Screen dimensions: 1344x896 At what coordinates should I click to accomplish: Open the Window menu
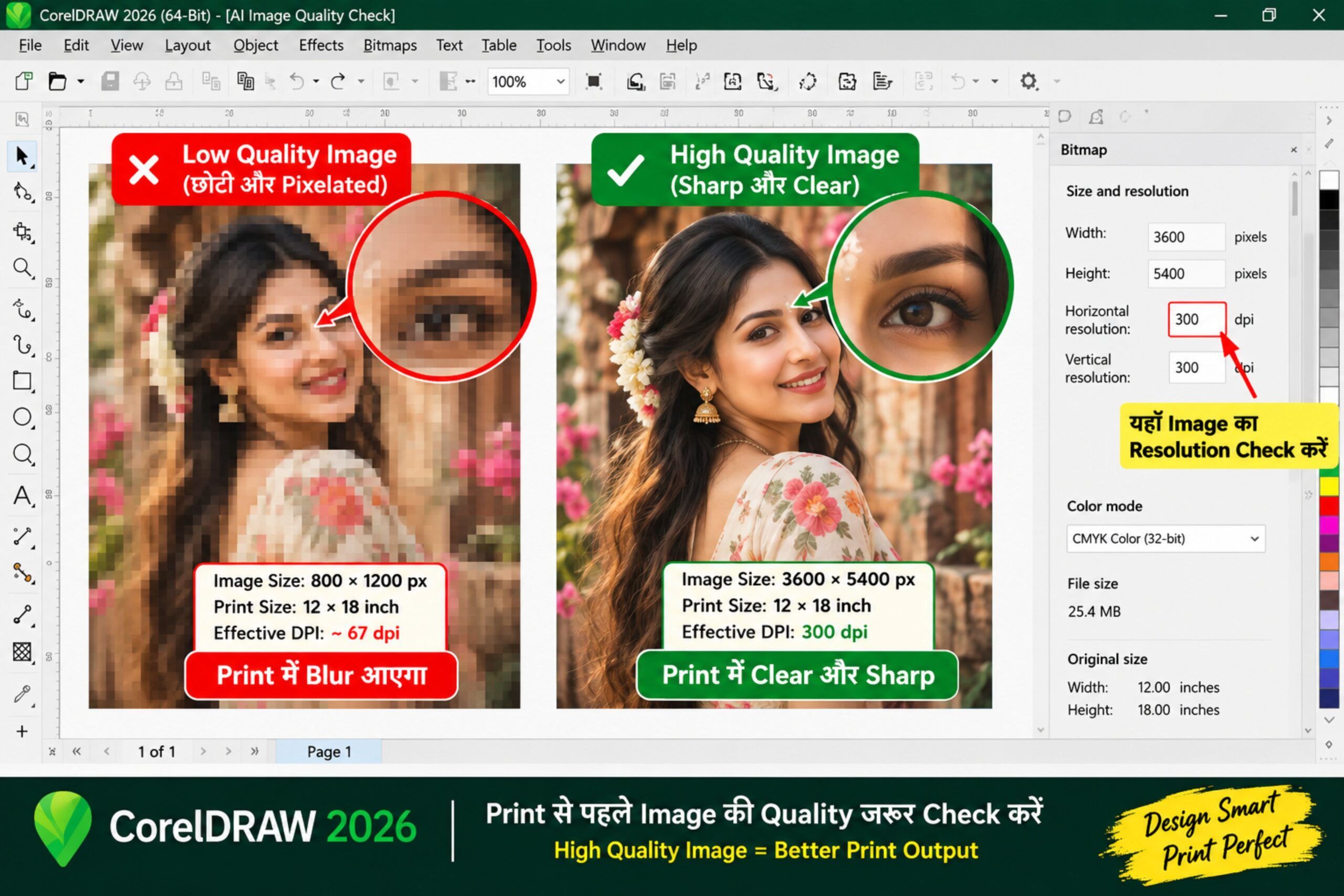(618, 45)
